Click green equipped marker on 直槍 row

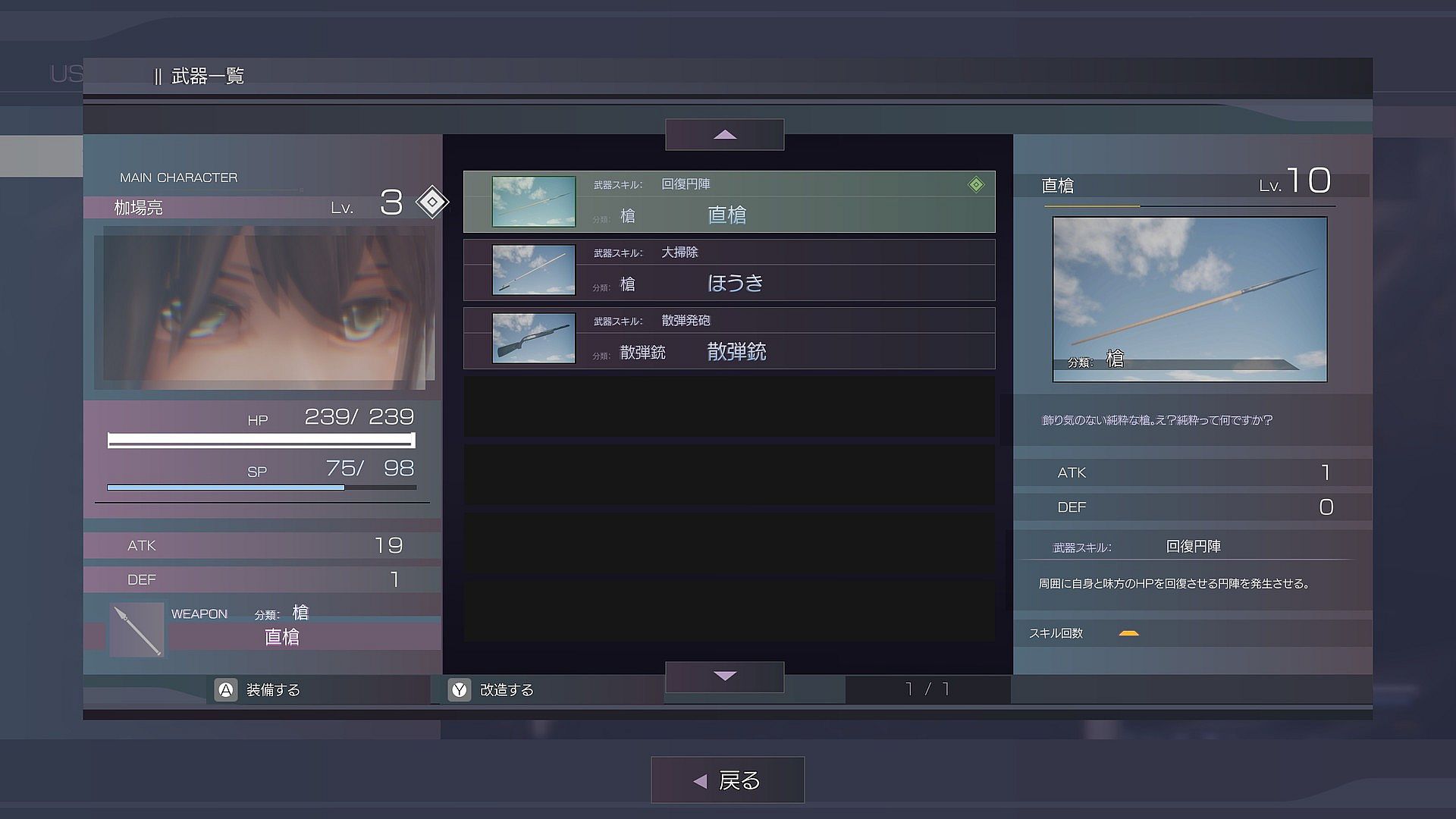[x=976, y=184]
